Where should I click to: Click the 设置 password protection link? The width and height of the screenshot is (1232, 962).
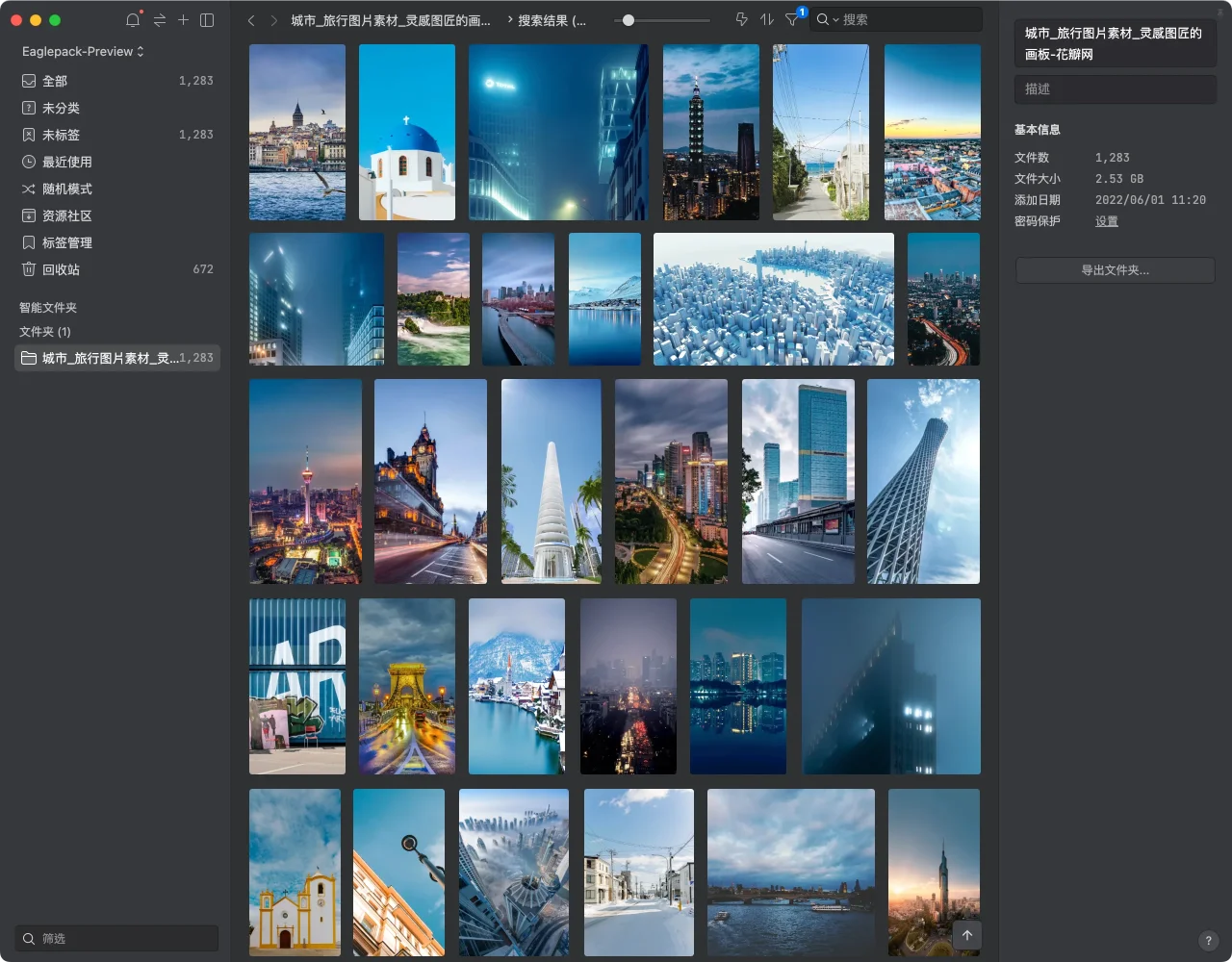(1106, 221)
